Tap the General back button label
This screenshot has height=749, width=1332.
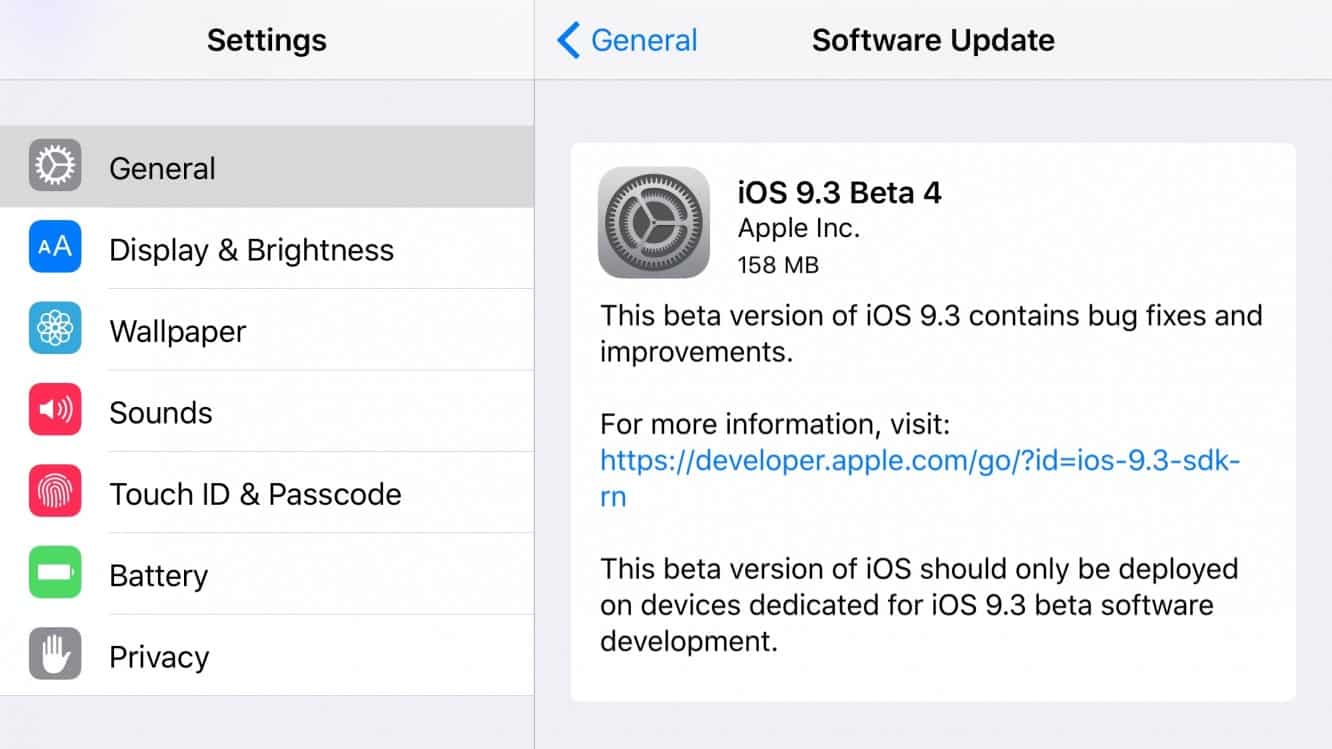click(x=644, y=41)
